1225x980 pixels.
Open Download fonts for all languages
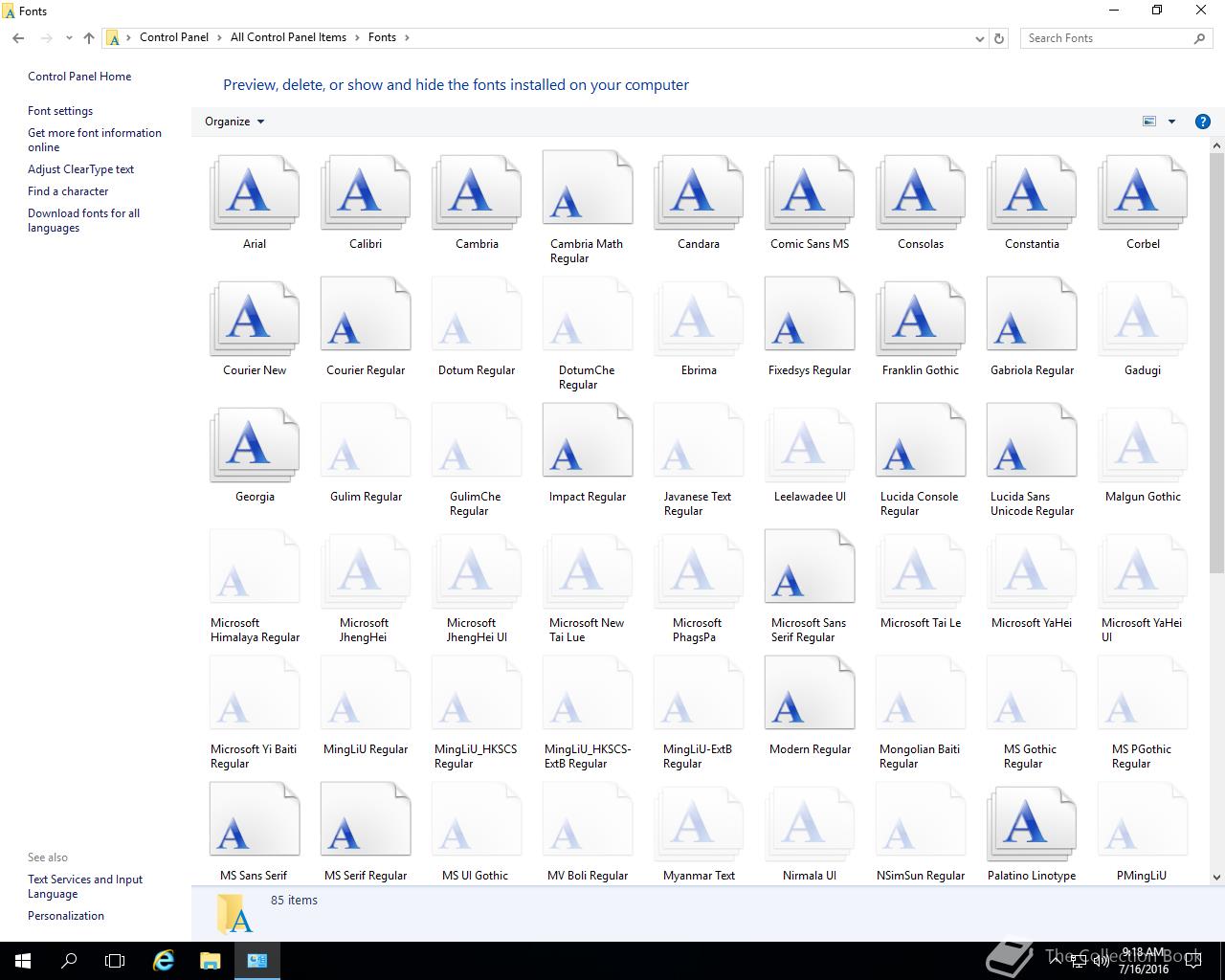(x=83, y=220)
